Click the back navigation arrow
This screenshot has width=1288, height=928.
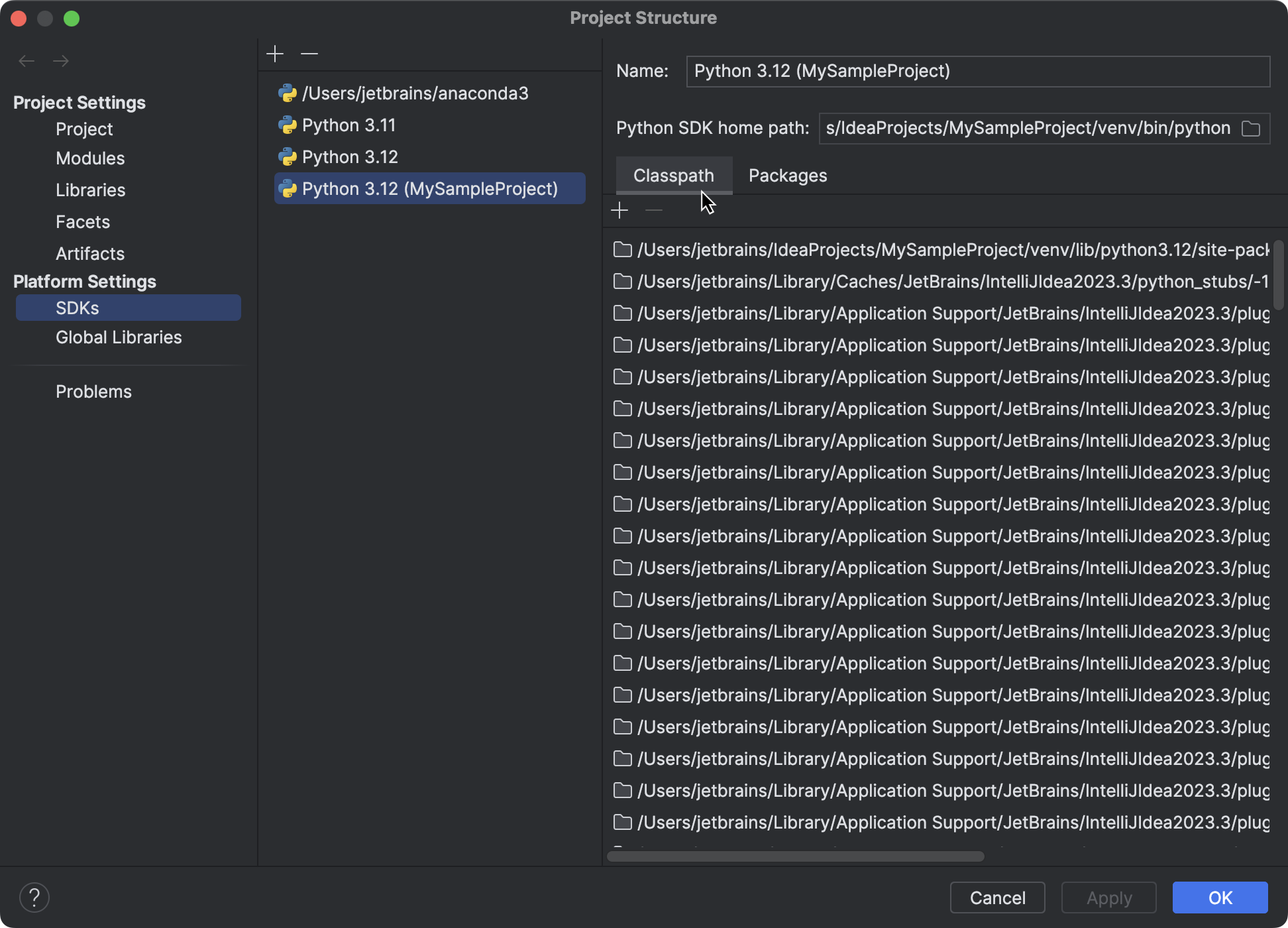27,61
